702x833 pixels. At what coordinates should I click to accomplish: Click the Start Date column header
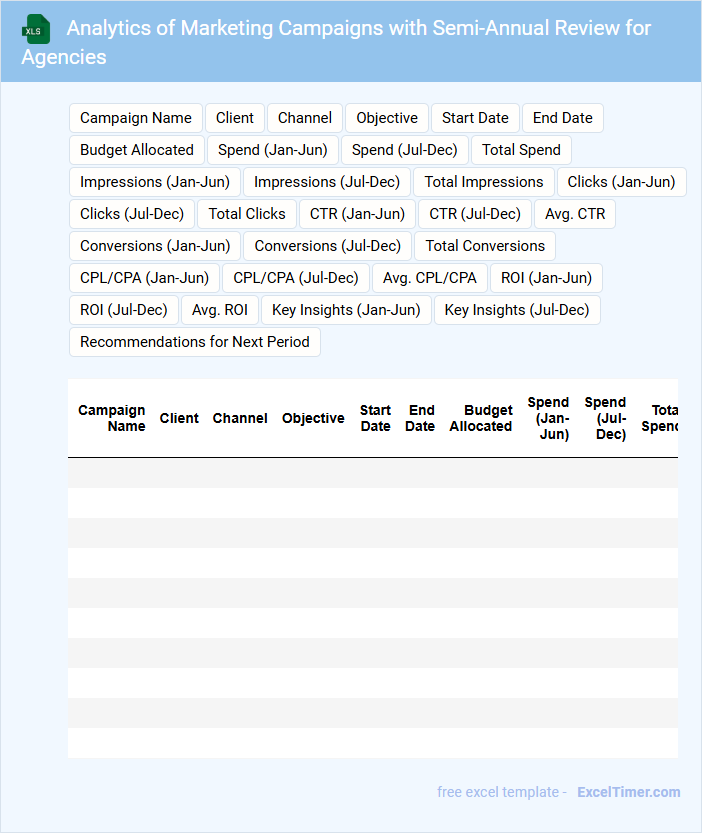click(x=375, y=418)
